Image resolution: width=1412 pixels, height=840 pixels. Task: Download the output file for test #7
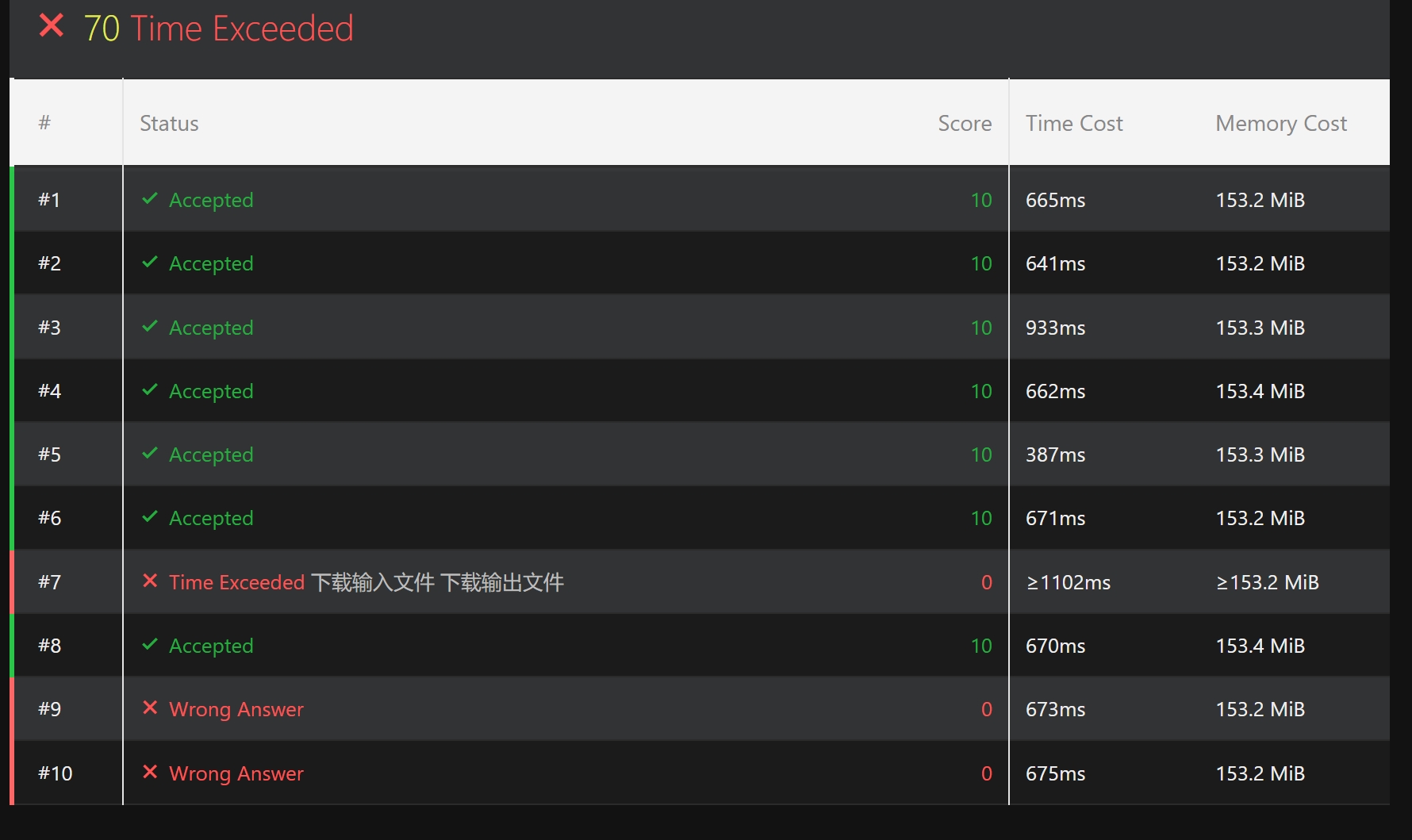(502, 582)
